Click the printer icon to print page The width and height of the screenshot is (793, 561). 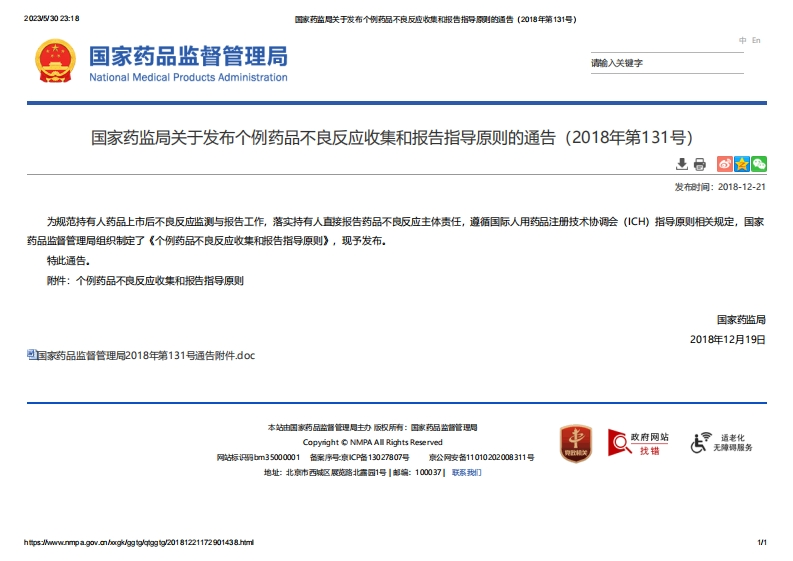click(x=700, y=164)
